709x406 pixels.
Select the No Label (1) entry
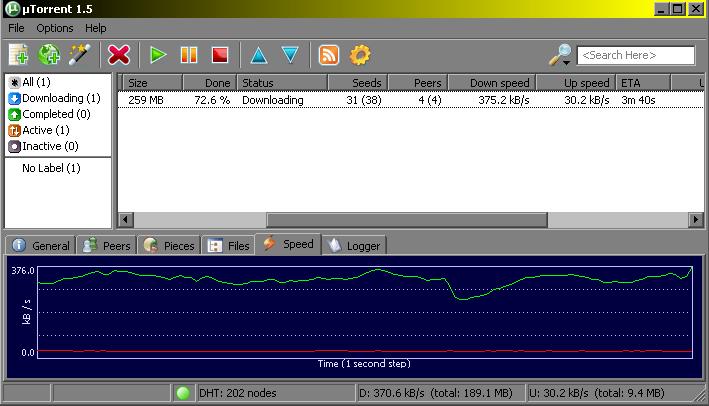(x=51, y=168)
